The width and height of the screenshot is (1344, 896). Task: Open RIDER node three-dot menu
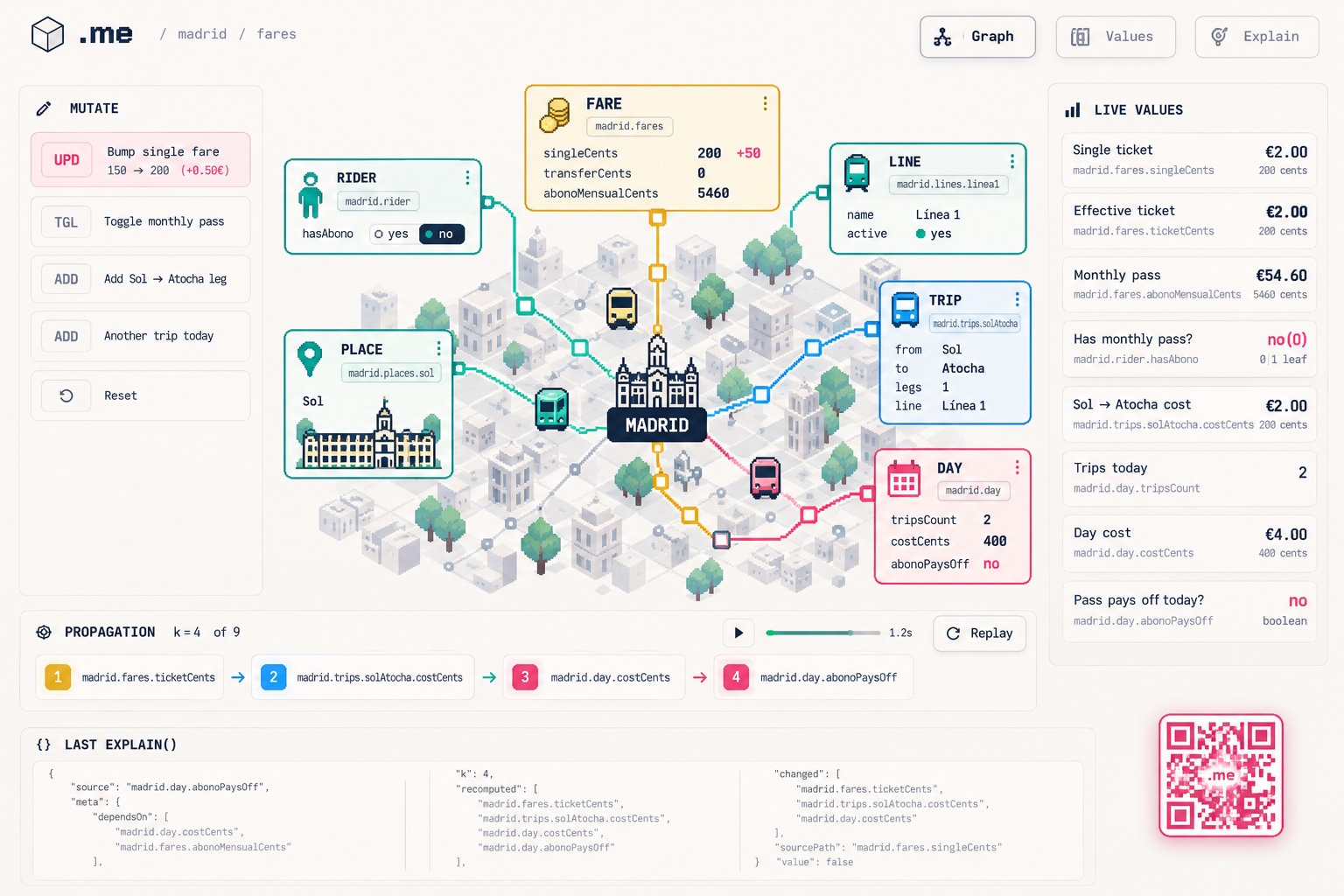(x=467, y=178)
